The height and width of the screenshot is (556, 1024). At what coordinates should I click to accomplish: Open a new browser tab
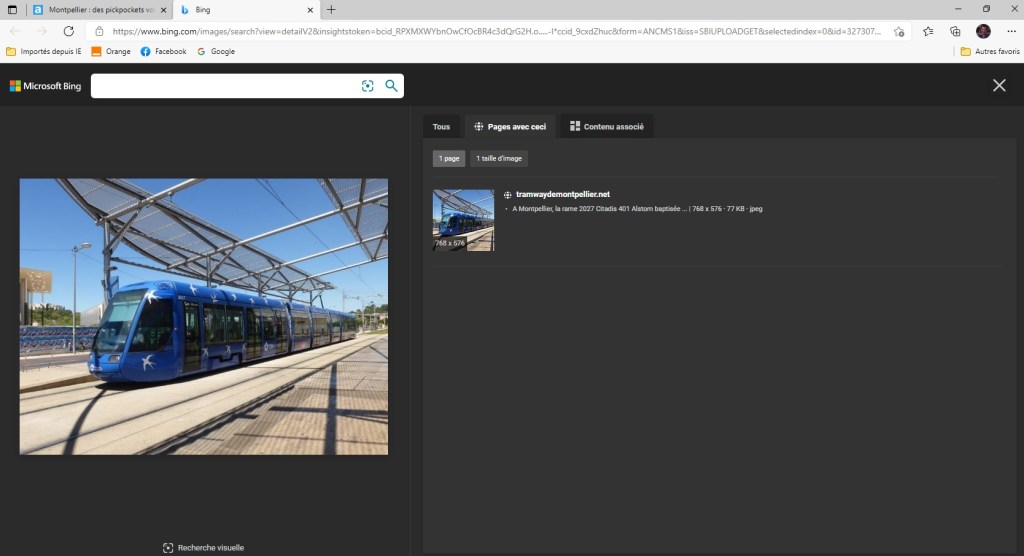click(331, 9)
